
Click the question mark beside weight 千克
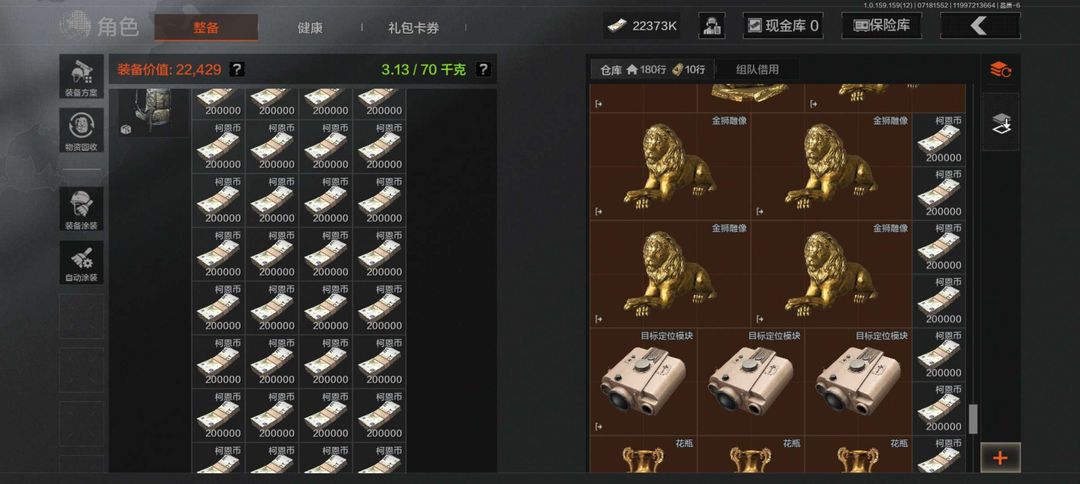tap(484, 69)
